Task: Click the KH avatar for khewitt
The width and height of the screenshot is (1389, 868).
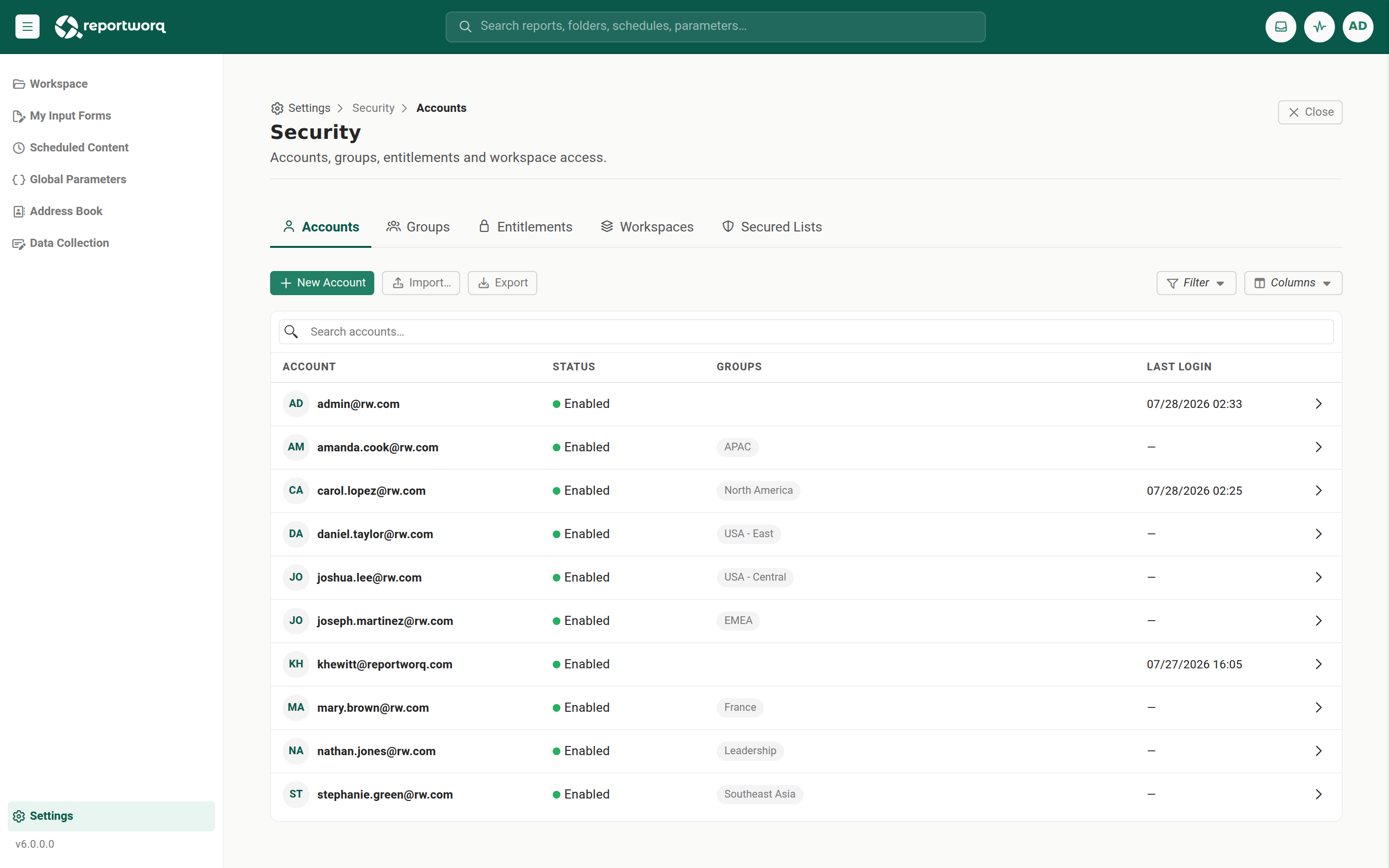Action: (296, 664)
